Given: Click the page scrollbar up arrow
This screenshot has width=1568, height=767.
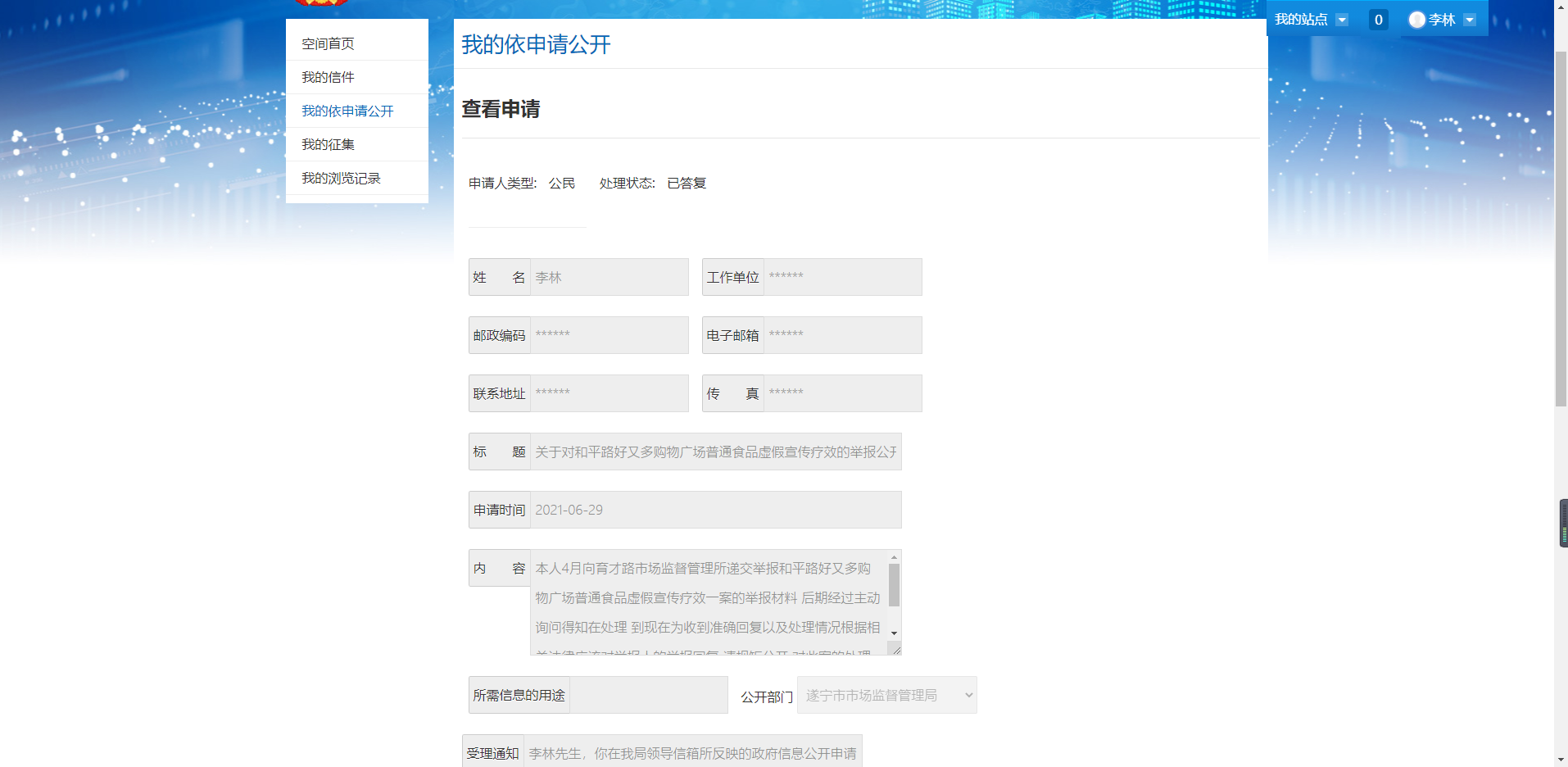Looking at the screenshot, I should [x=1561, y=5].
